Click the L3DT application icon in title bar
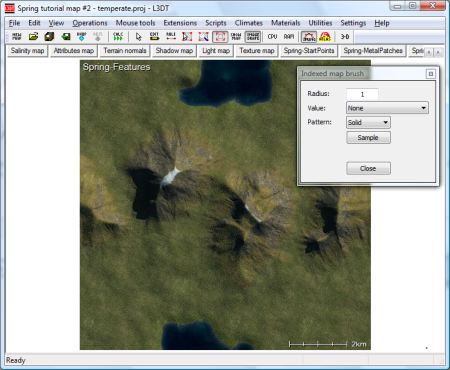Viewport: 450px width, 370px height. pyautogui.click(x=10, y=8)
